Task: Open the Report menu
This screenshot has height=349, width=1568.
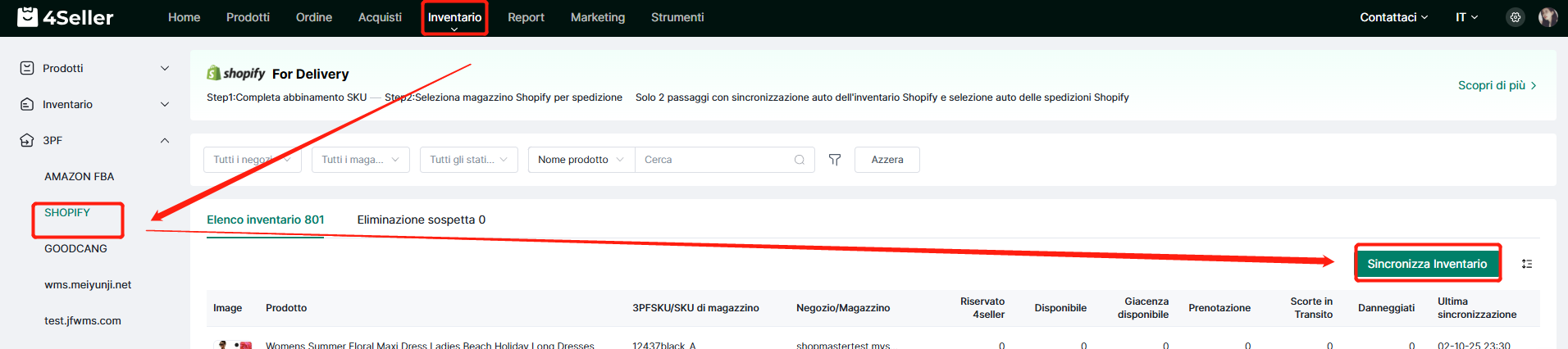Action: (x=526, y=17)
